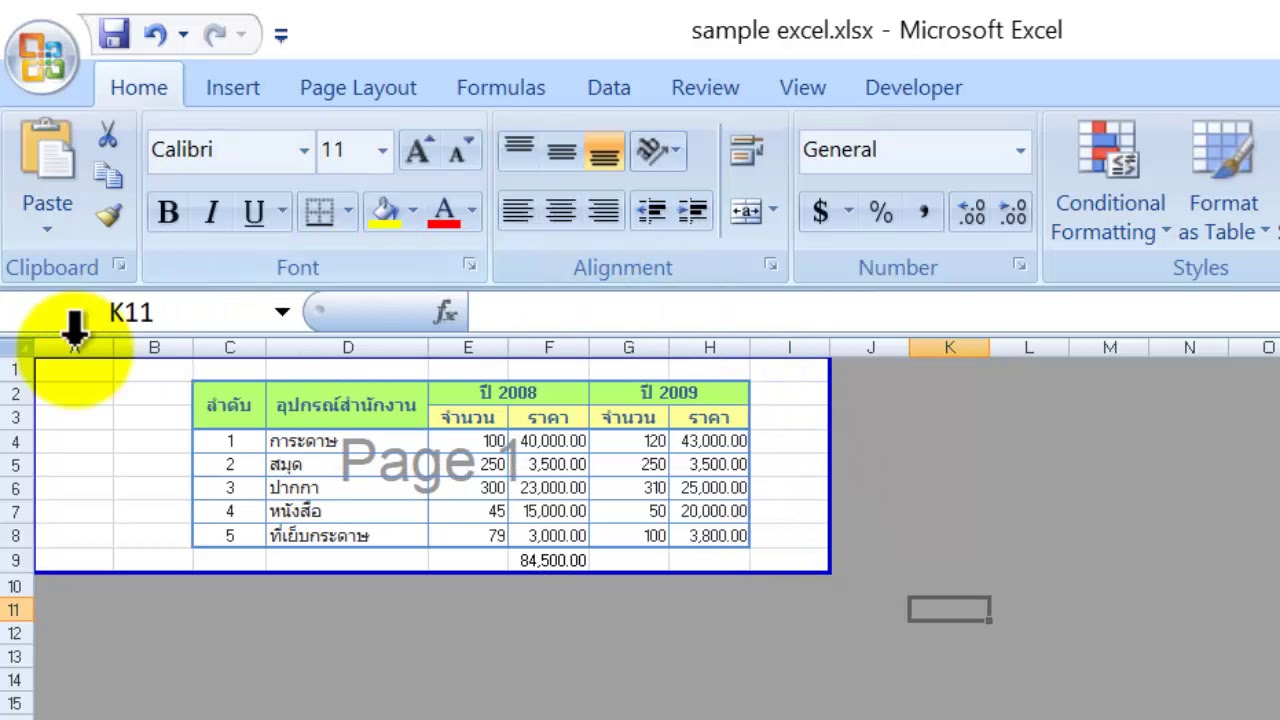The height and width of the screenshot is (720, 1280).
Task: Toggle bold formatting
Action: (168, 212)
